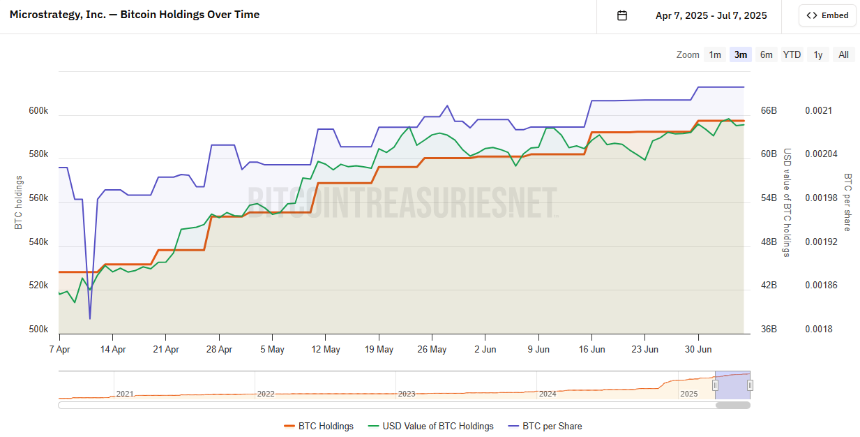Click the Embed button
860x437 pixels.
tap(827, 15)
